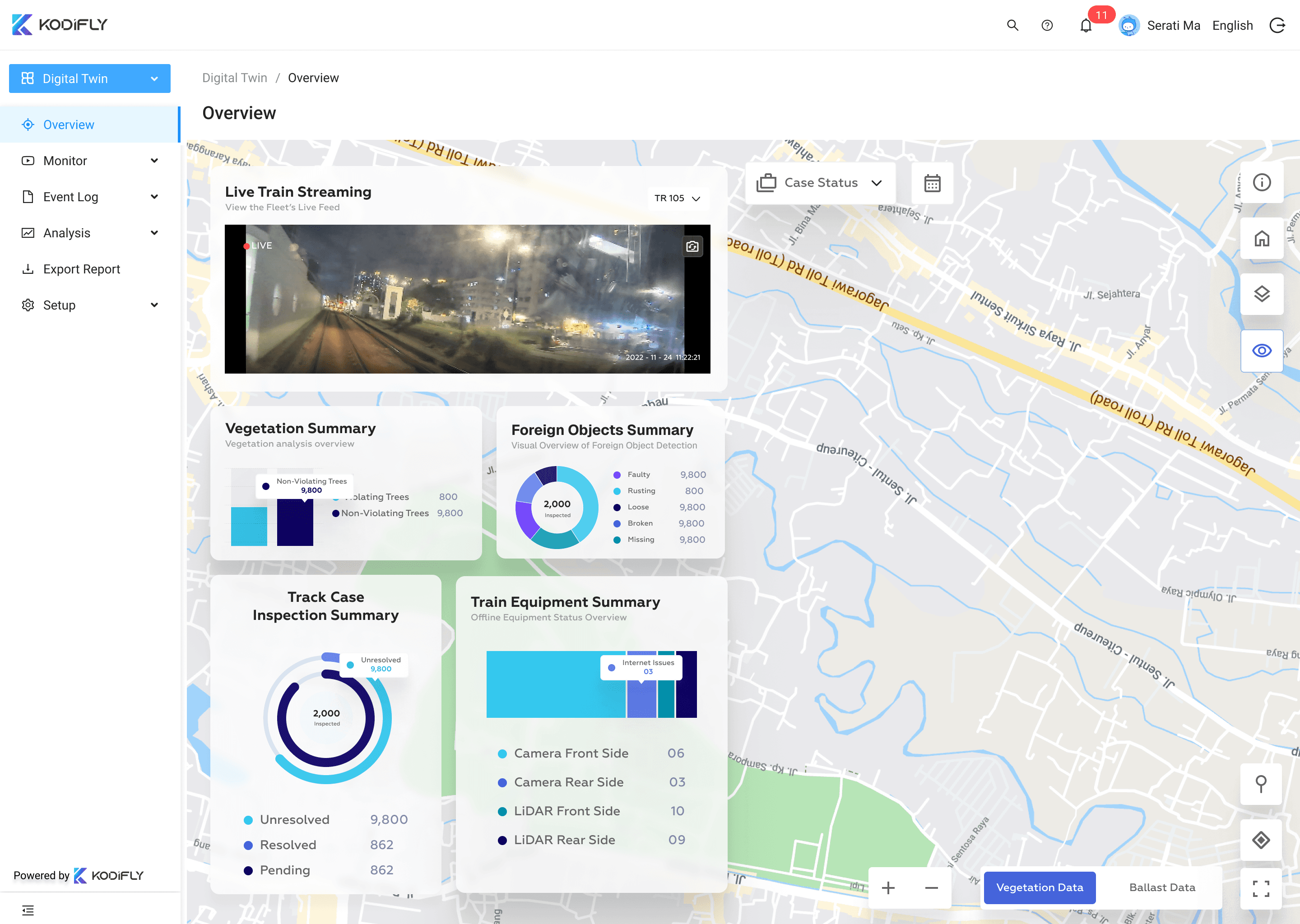This screenshot has height=924, width=1300.
Task: Open notifications bell with 11 badge
Action: (1086, 26)
